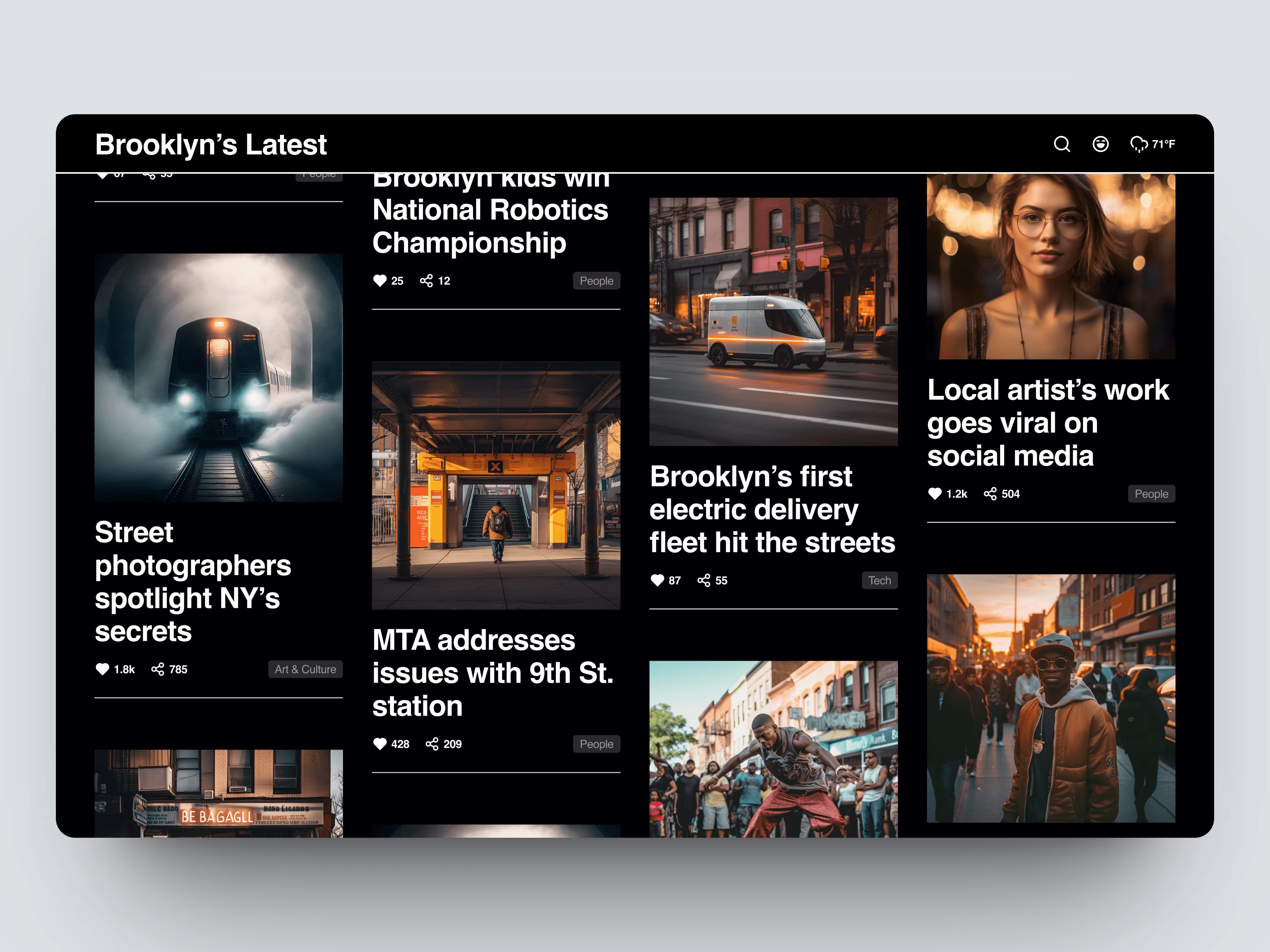Click the "87" like count
The image size is (1270, 952).
point(675,580)
